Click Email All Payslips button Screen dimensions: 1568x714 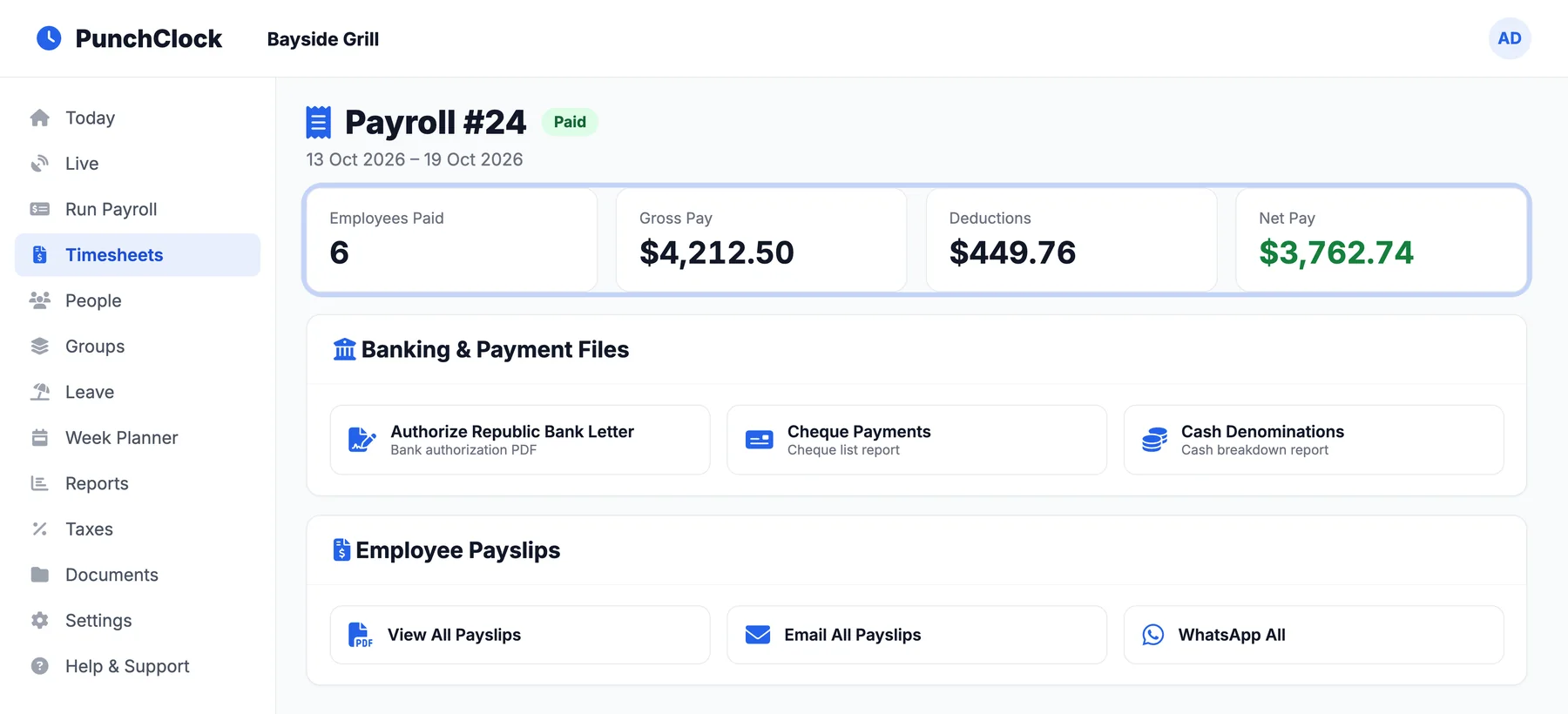click(x=916, y=635)
